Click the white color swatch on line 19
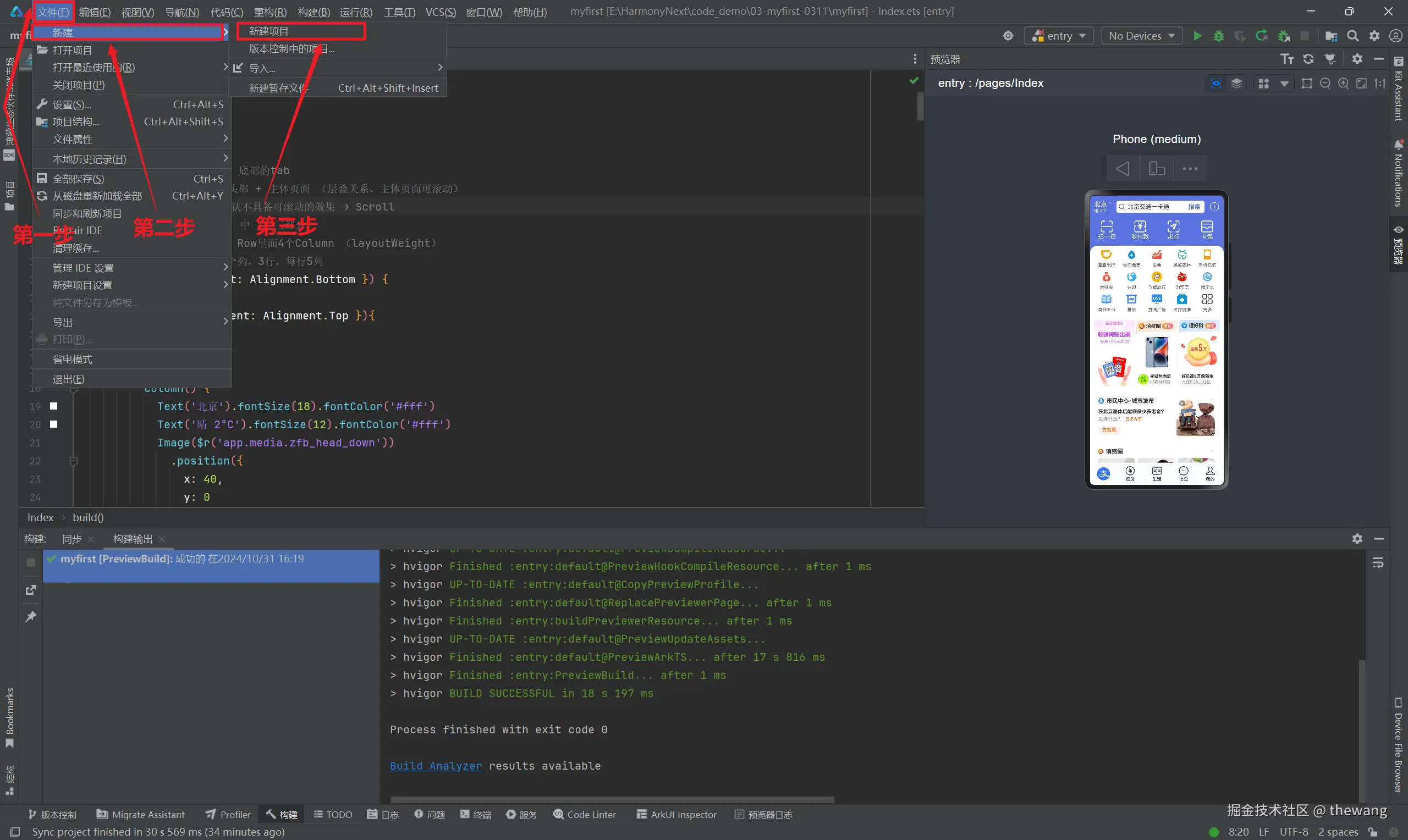 point(54,406)
